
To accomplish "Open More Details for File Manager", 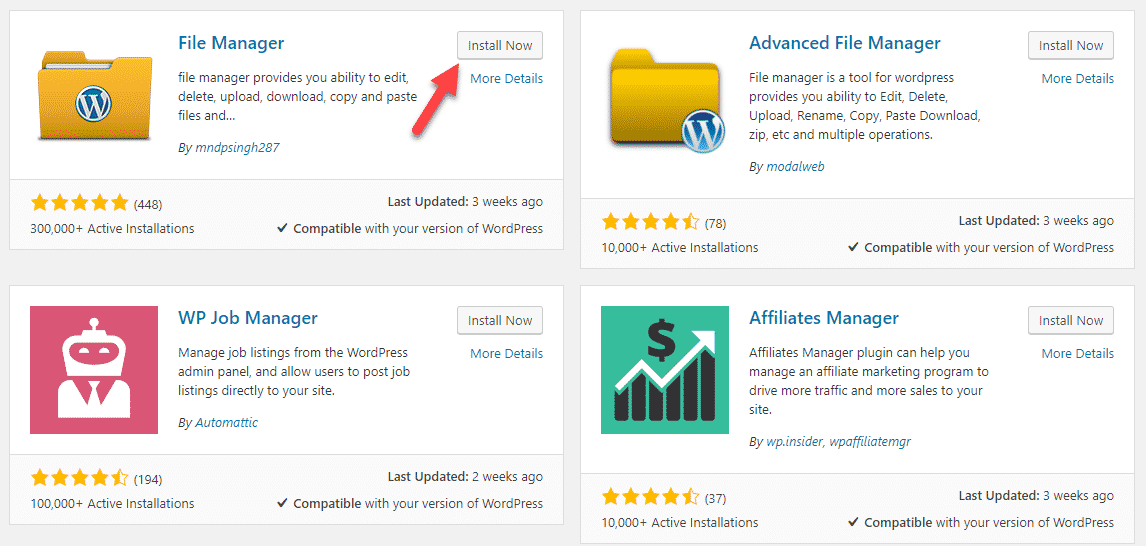I will [x=506, y=78].
